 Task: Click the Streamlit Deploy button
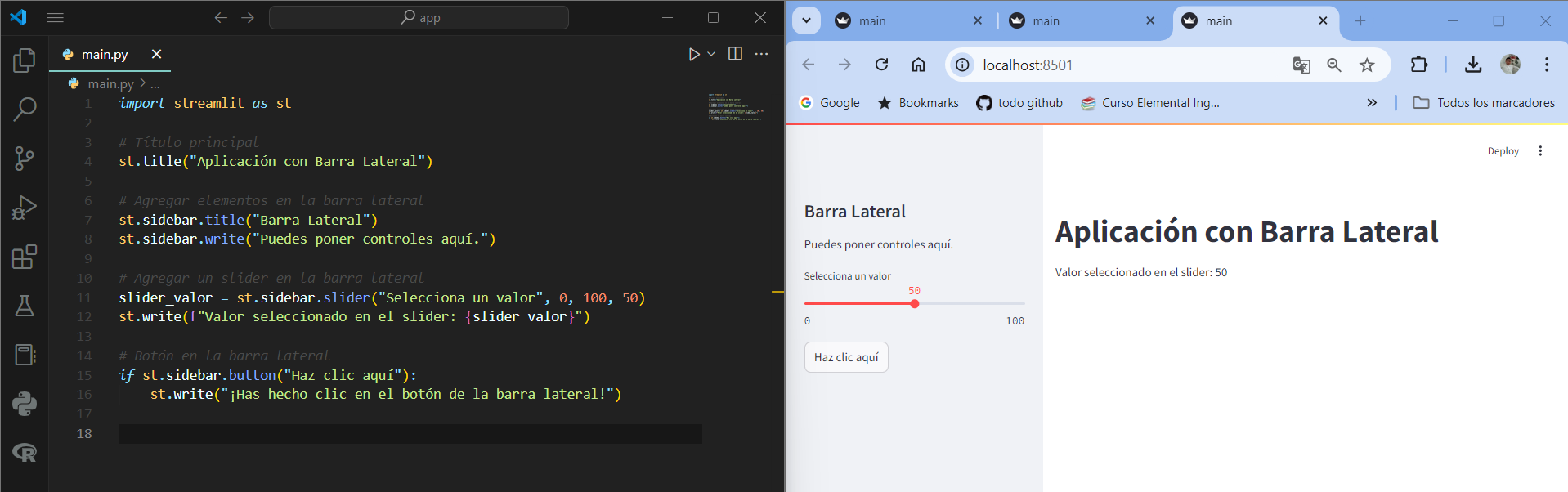pos(1503,151)
